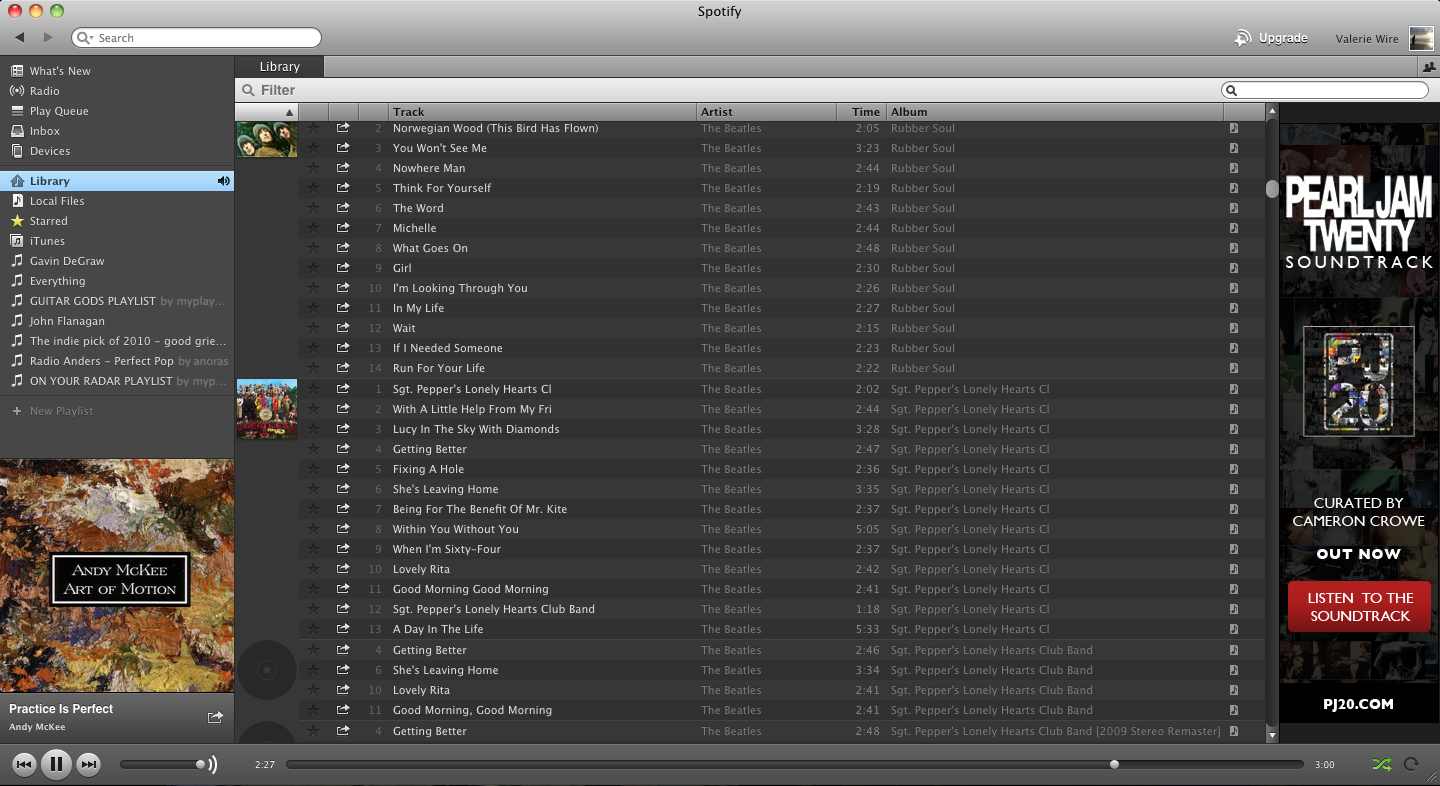Viewport: 1440px width, 786px height.
Task: Select the Library tab
Action: click(x=279, y=67)
